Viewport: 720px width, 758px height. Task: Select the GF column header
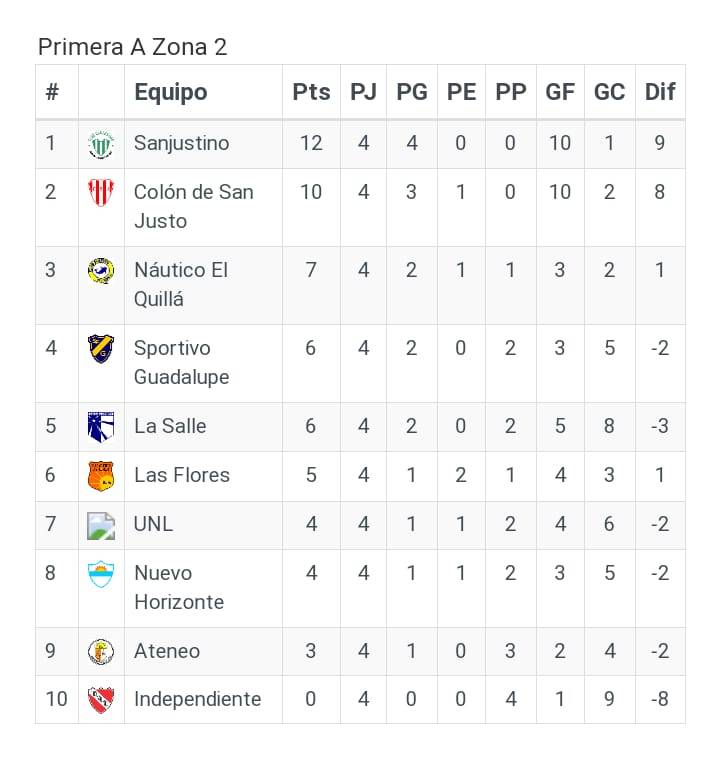pyautogui.click(x=560, y=92)
